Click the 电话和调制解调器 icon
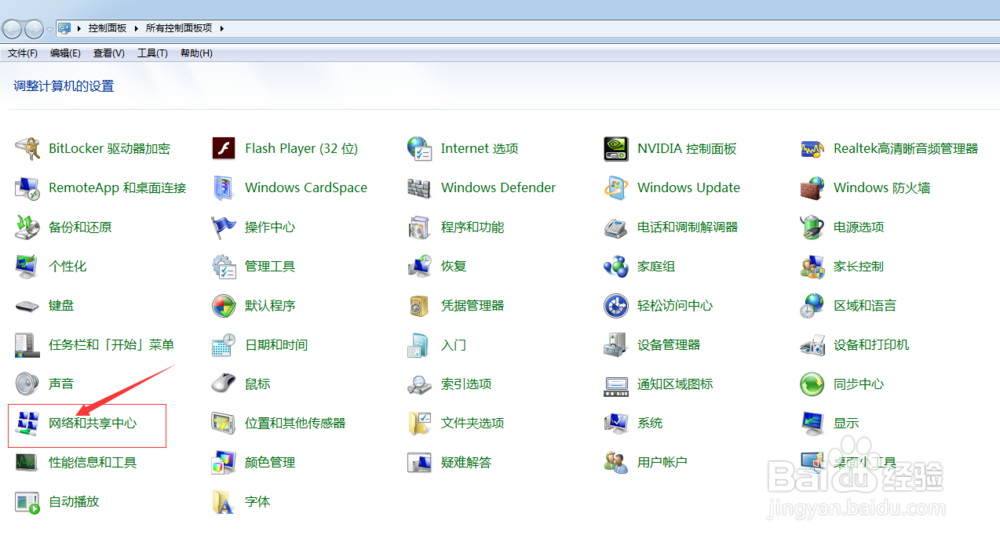1000x542 pixels. [615, 227]
